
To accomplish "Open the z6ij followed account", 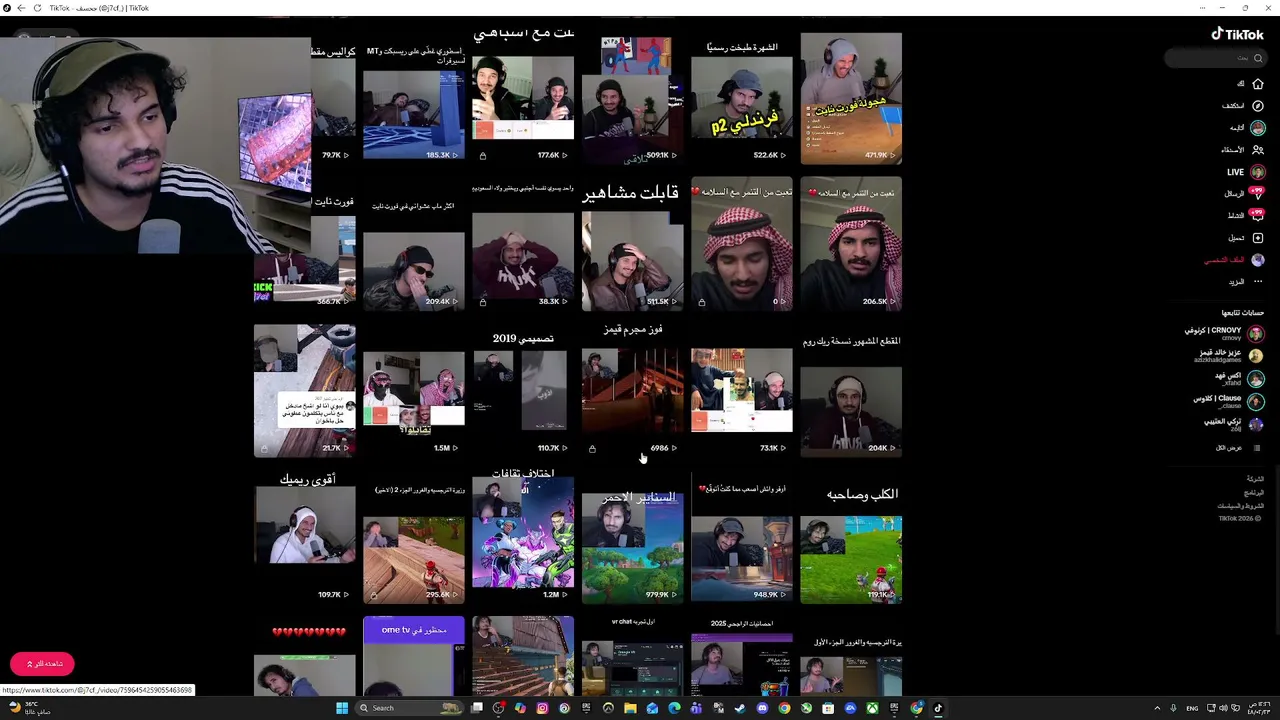I will pos(1235,424).
